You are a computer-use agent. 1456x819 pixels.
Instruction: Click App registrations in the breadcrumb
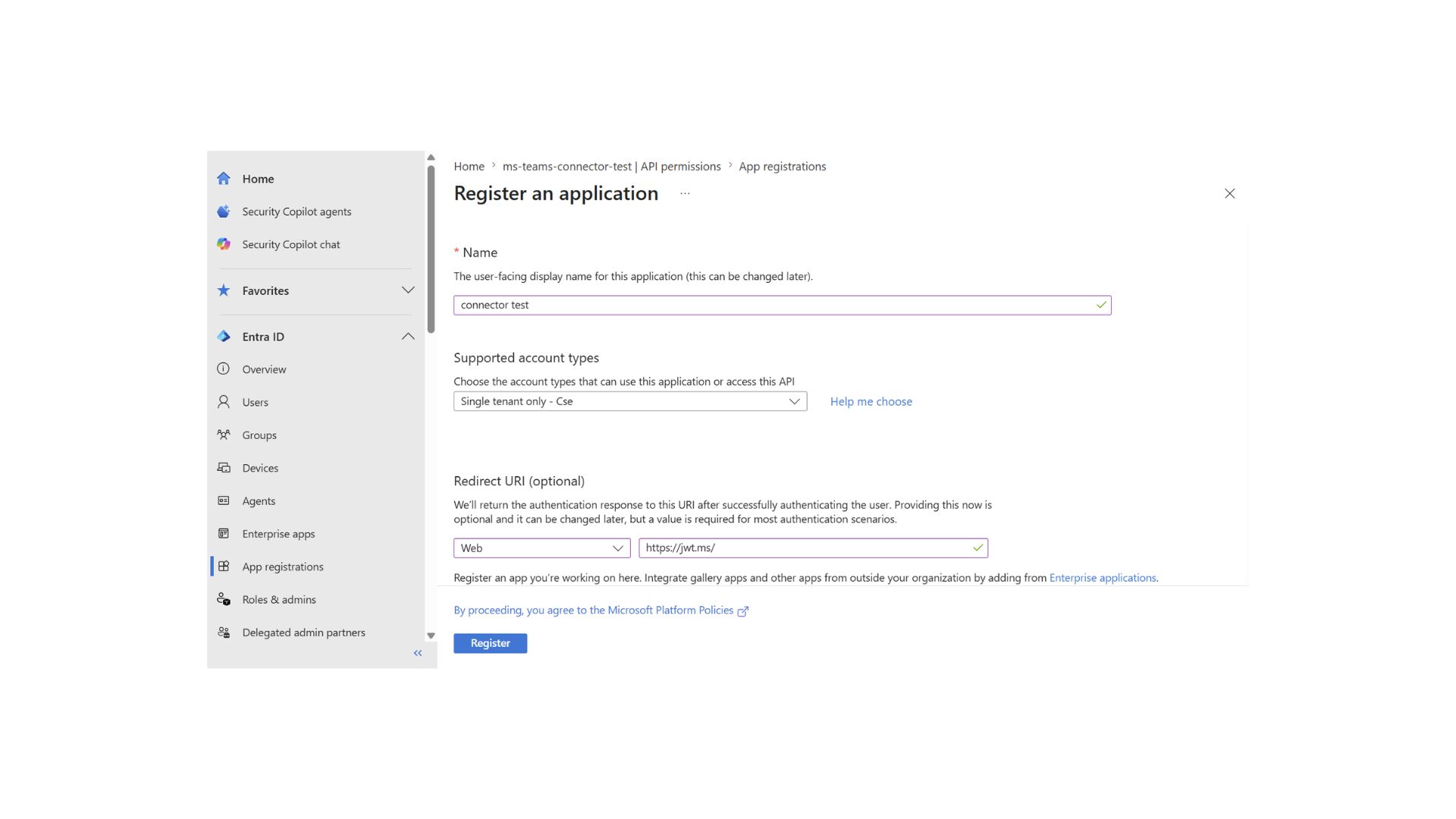pyautogui.click(x=782, y=166)
